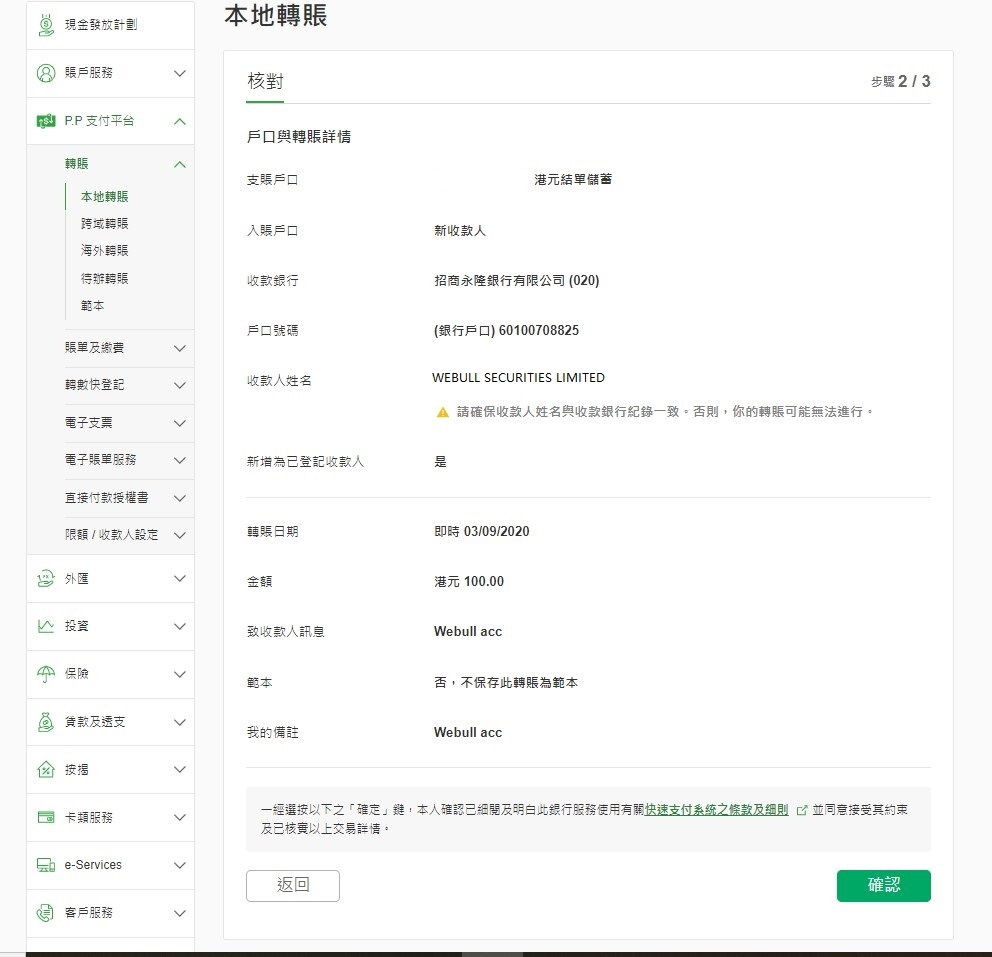Open the cash payout scheme icon 現金發放計劃
This screenshot has width=992, height=957.
(46, 25)
